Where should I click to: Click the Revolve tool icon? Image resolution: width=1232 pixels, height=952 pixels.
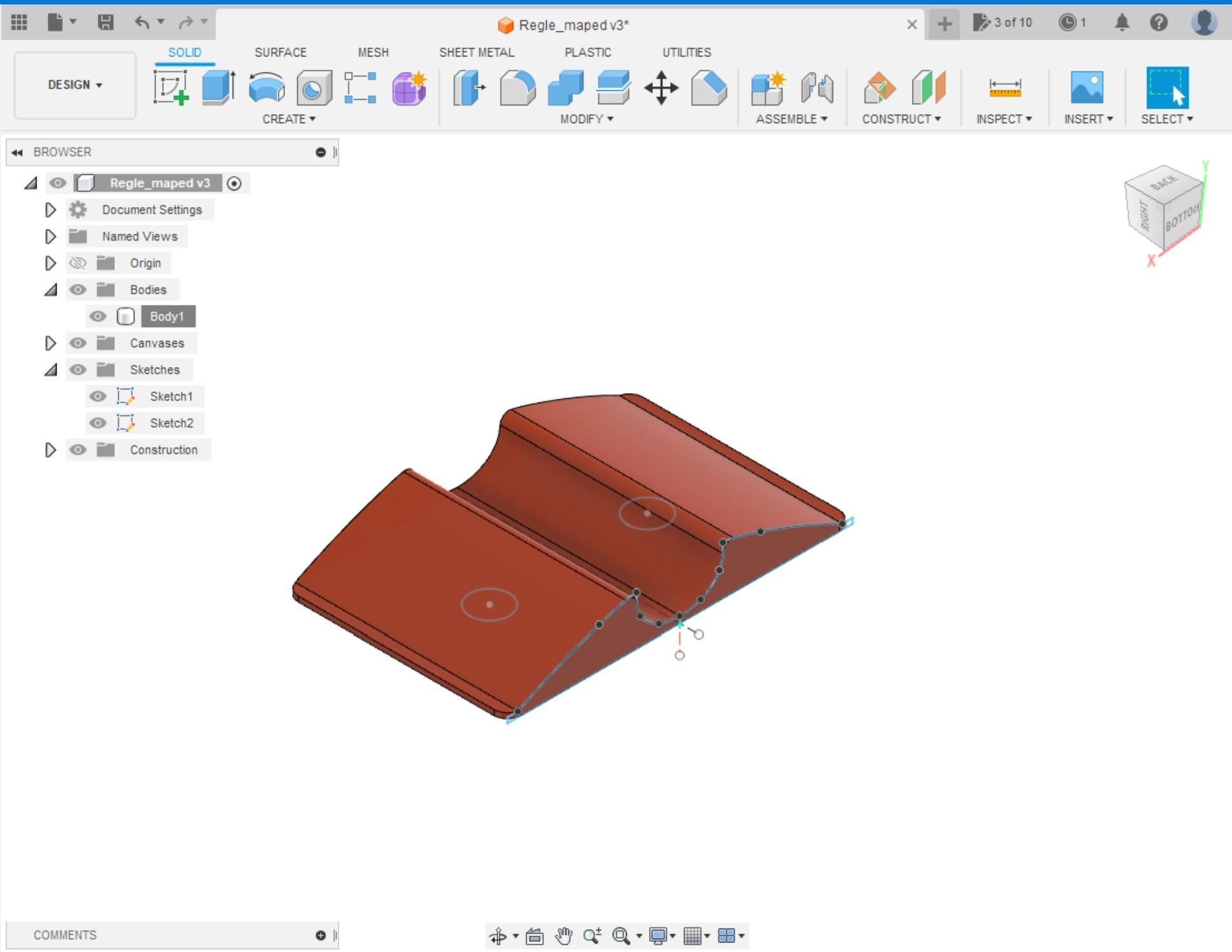click(266, 87)
